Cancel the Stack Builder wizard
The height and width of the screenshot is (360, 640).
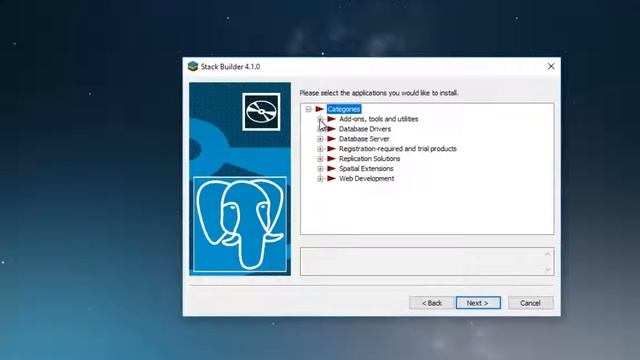[531, 303]
